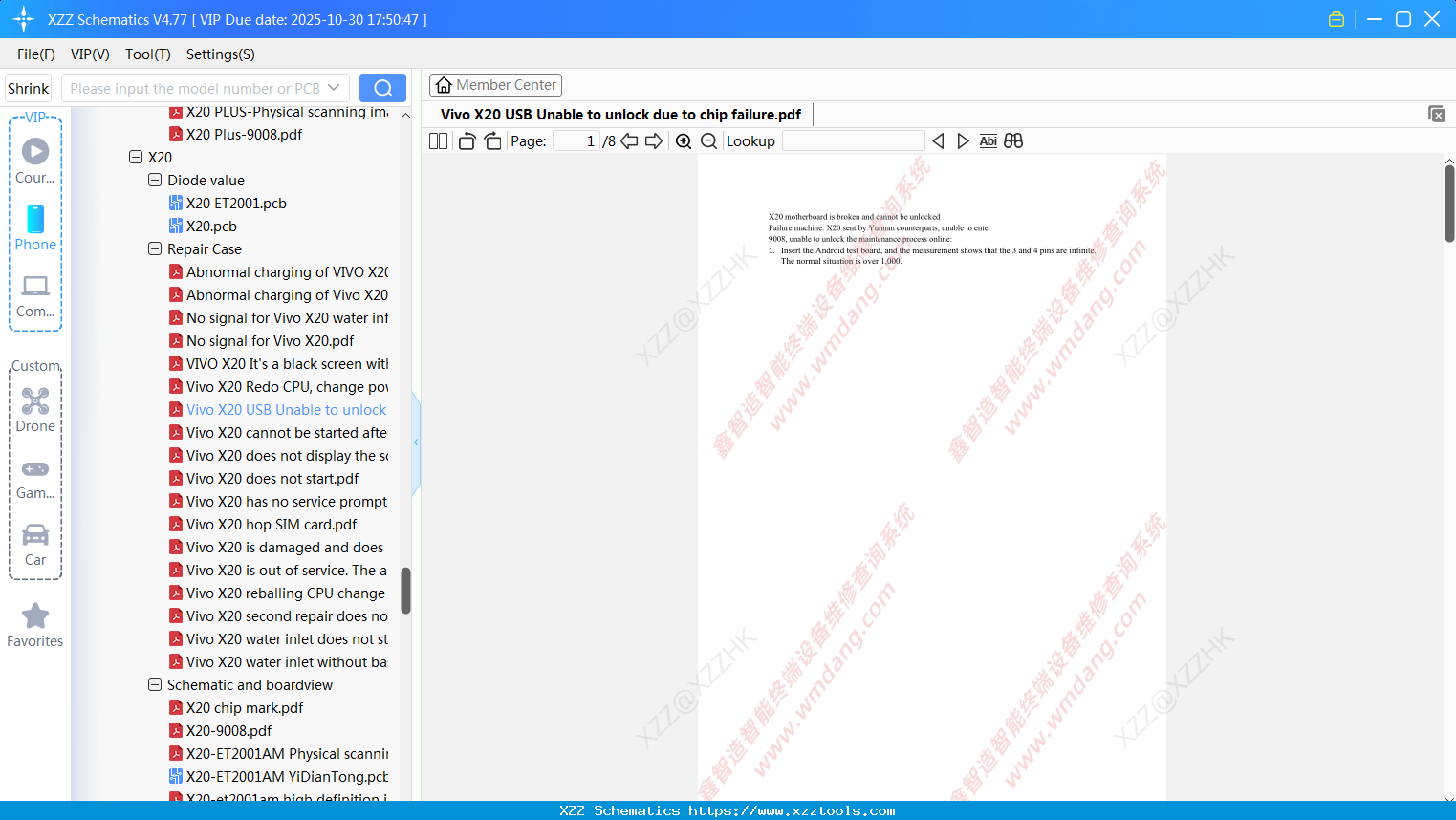Open Abnormal charging of VIVO X20 file
The height and width of the screenshot is (820, 1456).
278,271
